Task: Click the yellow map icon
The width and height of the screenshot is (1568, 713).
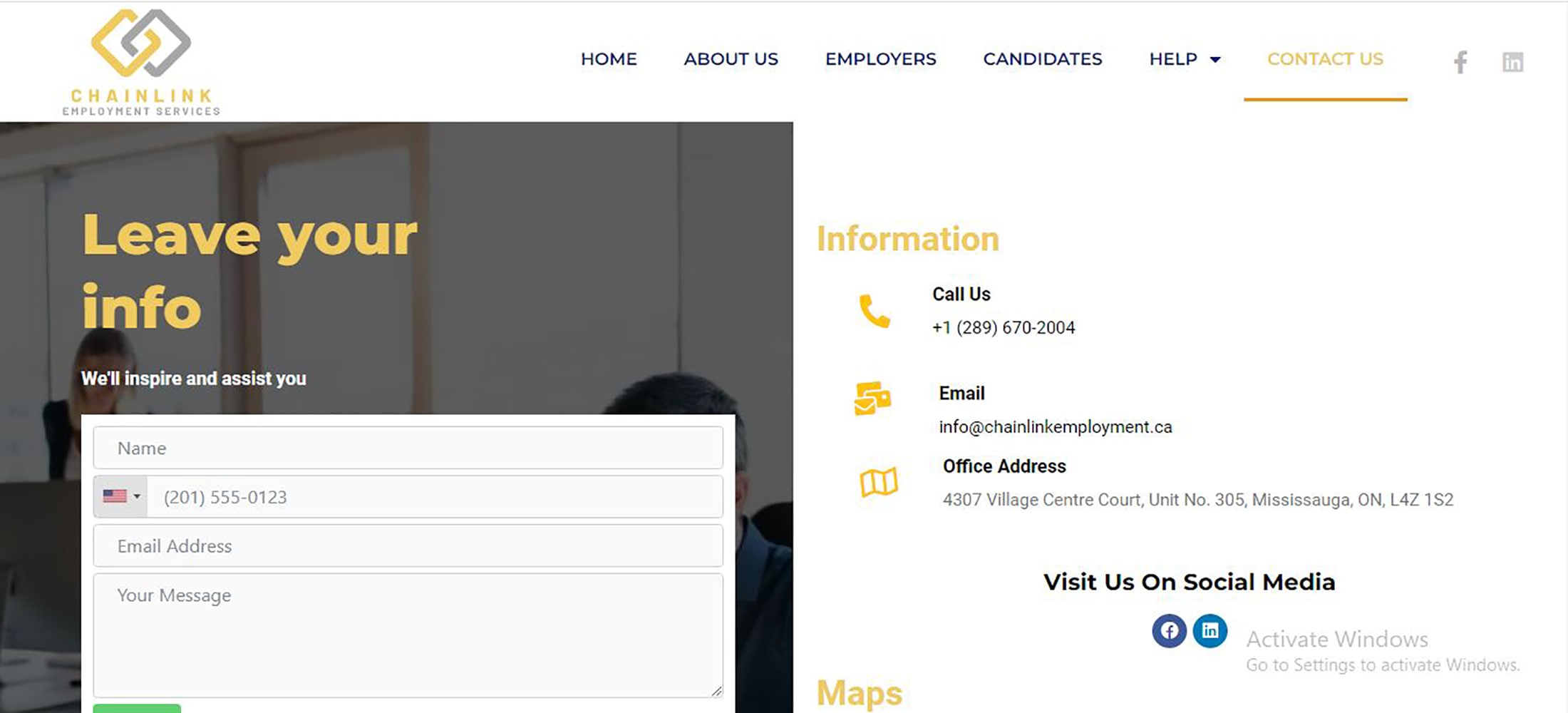Action: [878, 483]
